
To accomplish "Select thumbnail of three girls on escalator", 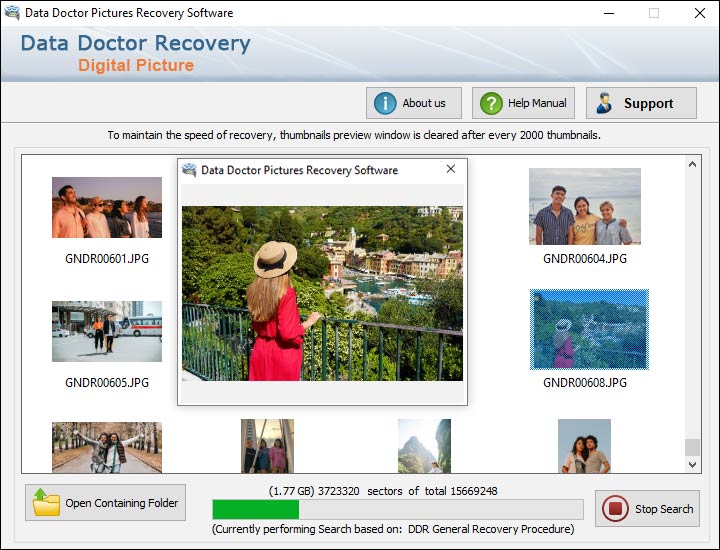I will coord(267,446).
